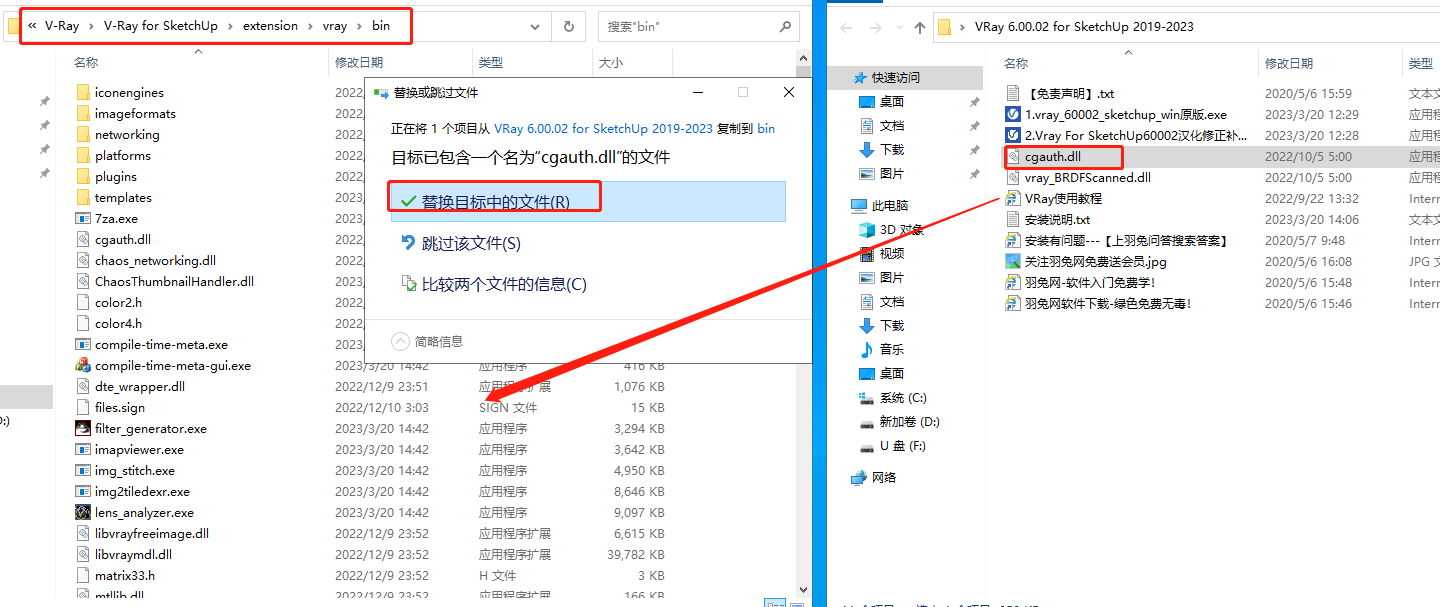1440x607 pixels.
Task: Click the lens_analyzer.exe application icon
Action: tap(83, 512)
